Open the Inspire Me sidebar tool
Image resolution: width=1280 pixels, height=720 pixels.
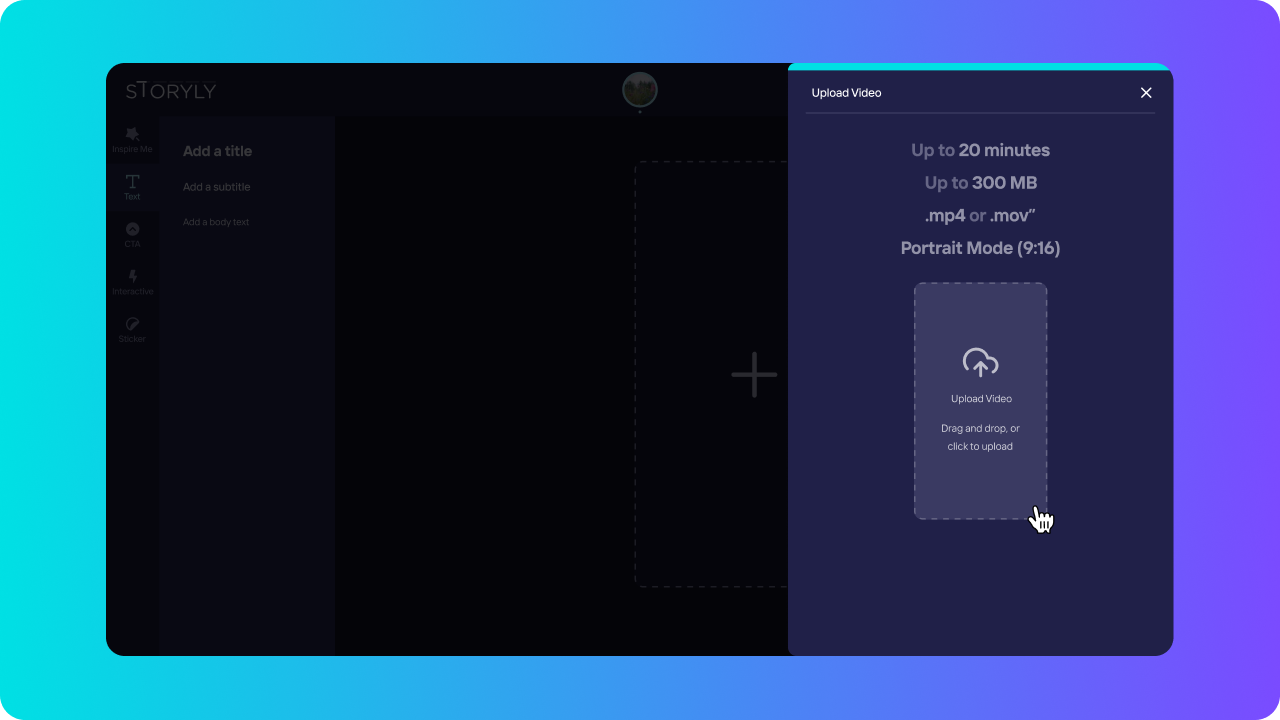[x=132, y=140]
